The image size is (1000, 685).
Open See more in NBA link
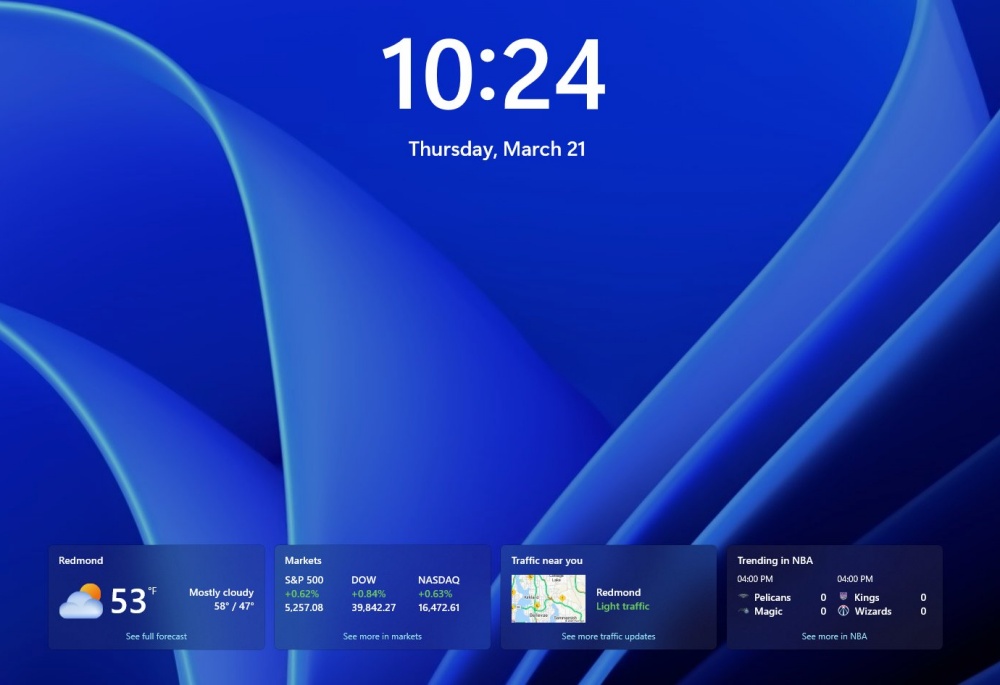(834, 636)
